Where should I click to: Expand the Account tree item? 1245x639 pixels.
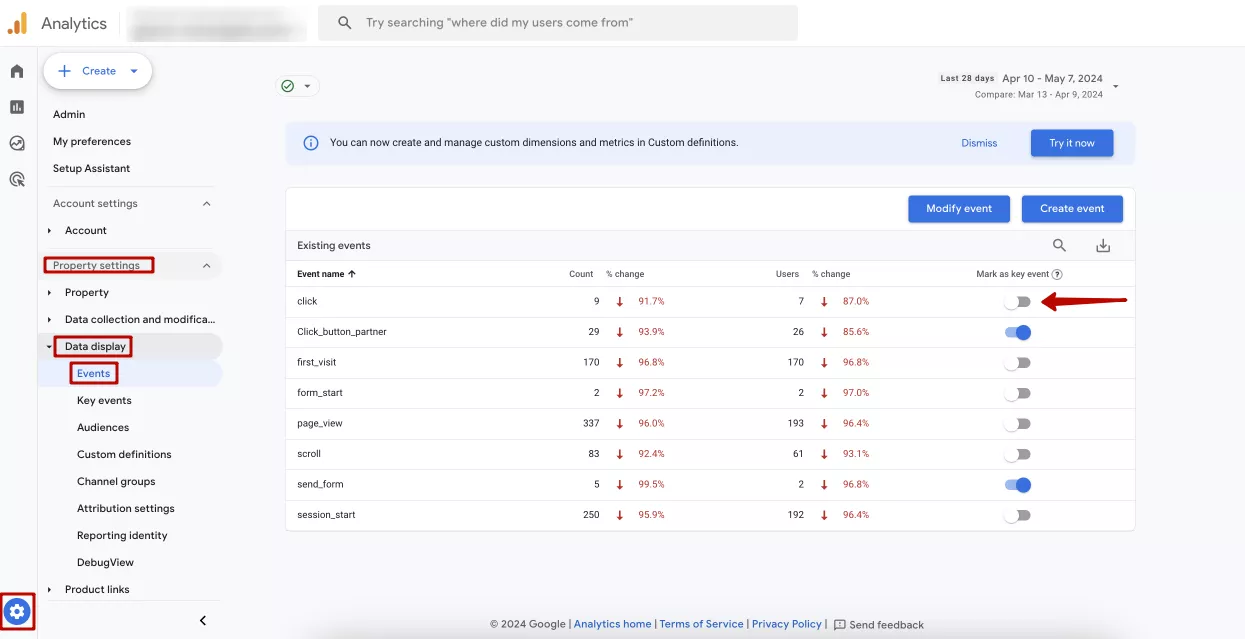(x=49, y=231)
